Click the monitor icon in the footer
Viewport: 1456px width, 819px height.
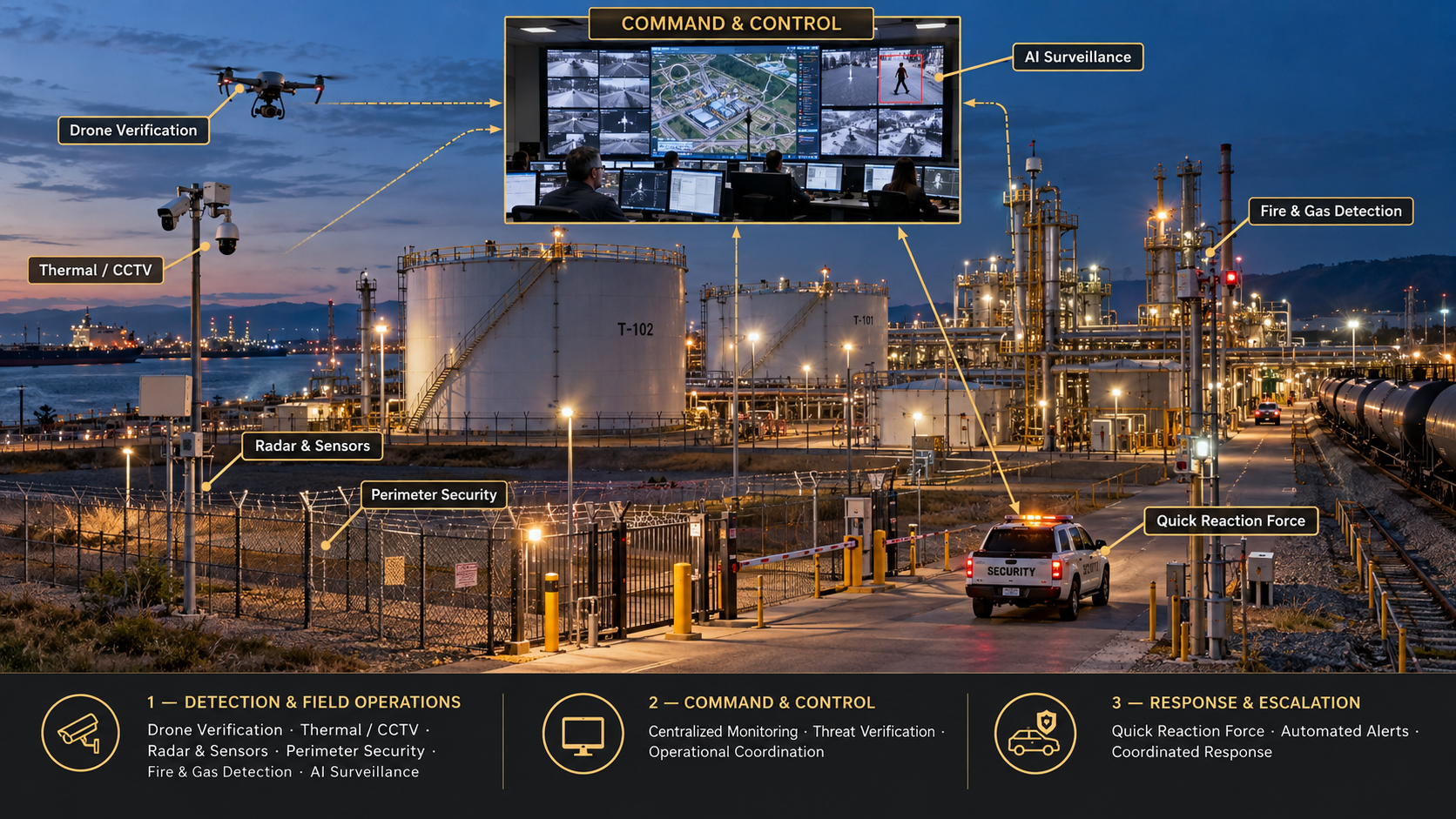click(583, 734)
